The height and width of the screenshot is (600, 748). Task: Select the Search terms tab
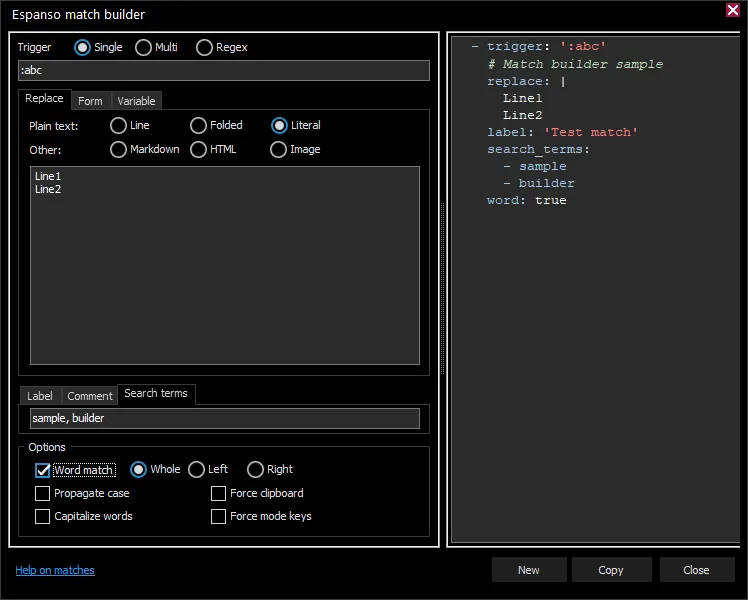pos(156,393)
